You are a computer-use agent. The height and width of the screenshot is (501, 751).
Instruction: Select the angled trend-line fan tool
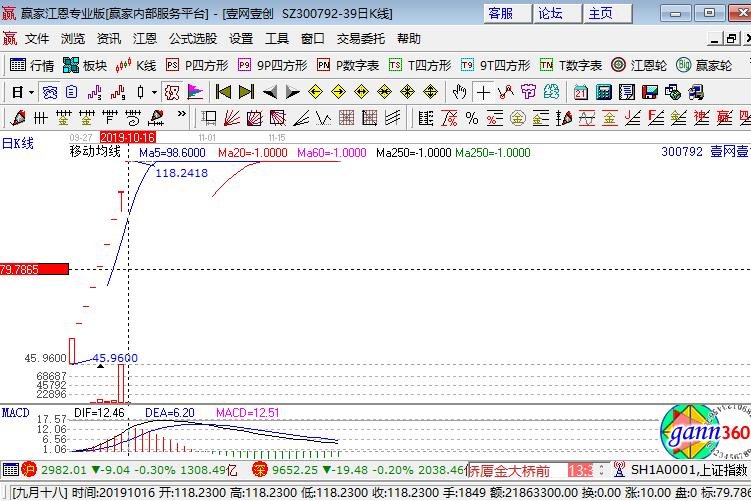click(x=301, y=118)
